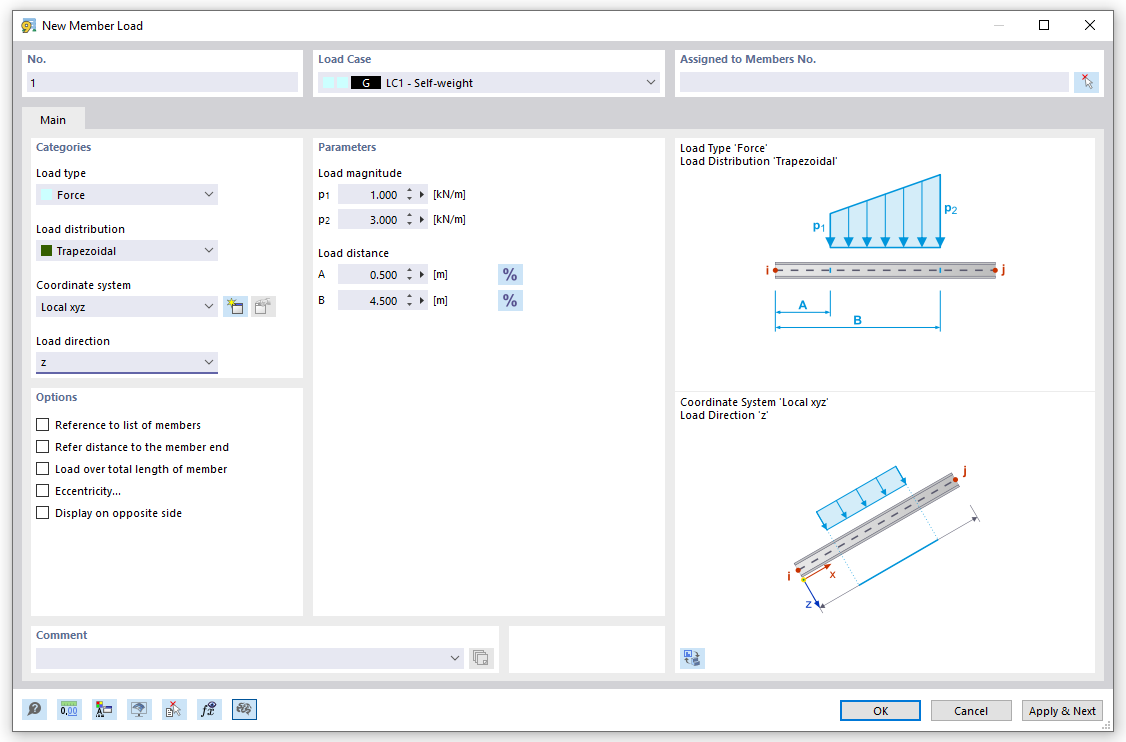This screenshot has width=1126, height=742.
Task: Check Refer distance to the member end
Action: (x=43, y=447)
